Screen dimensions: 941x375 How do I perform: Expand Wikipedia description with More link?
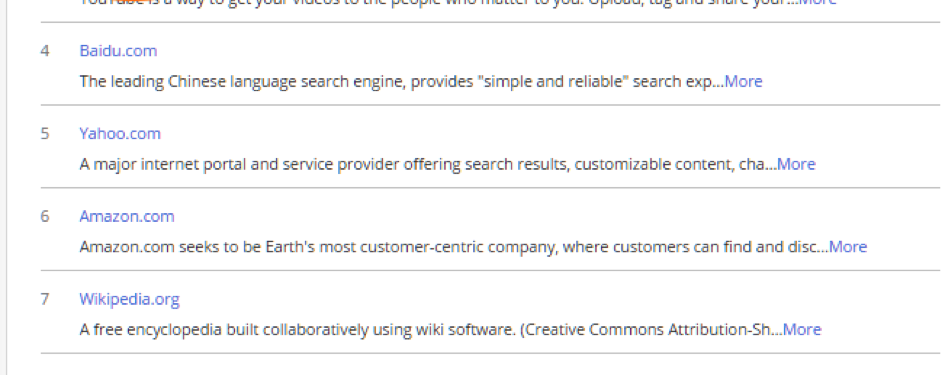pyautogui.click(x=802, y=329)
